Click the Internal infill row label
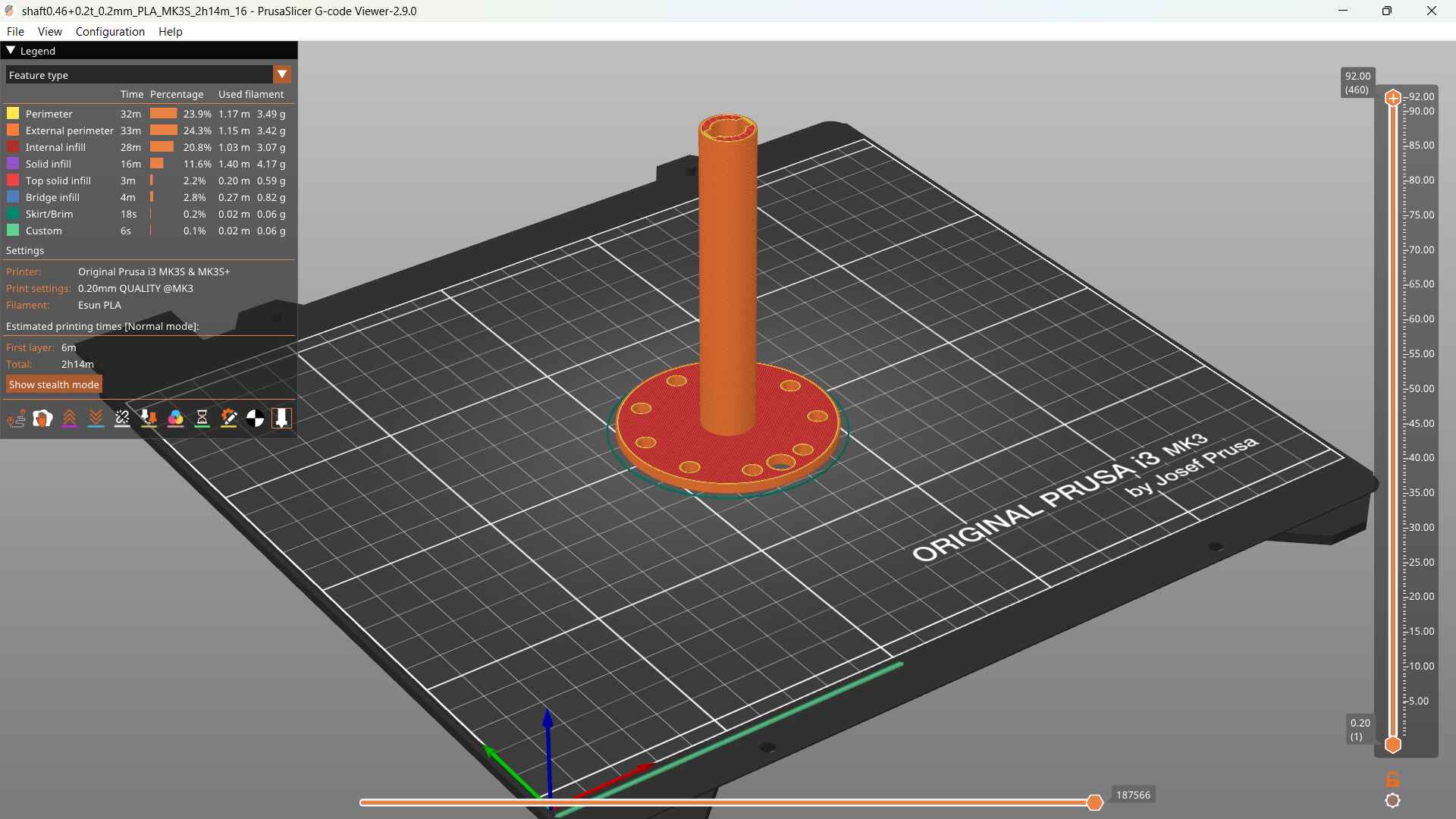Viewport: 1456px width, 819px height. 55,147
